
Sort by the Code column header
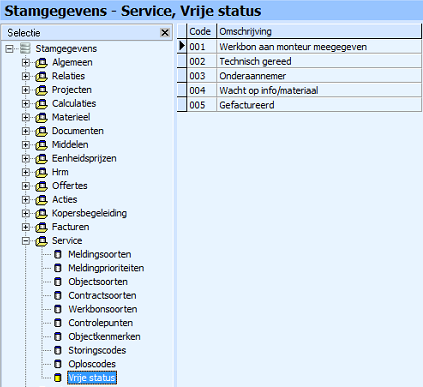202,31
